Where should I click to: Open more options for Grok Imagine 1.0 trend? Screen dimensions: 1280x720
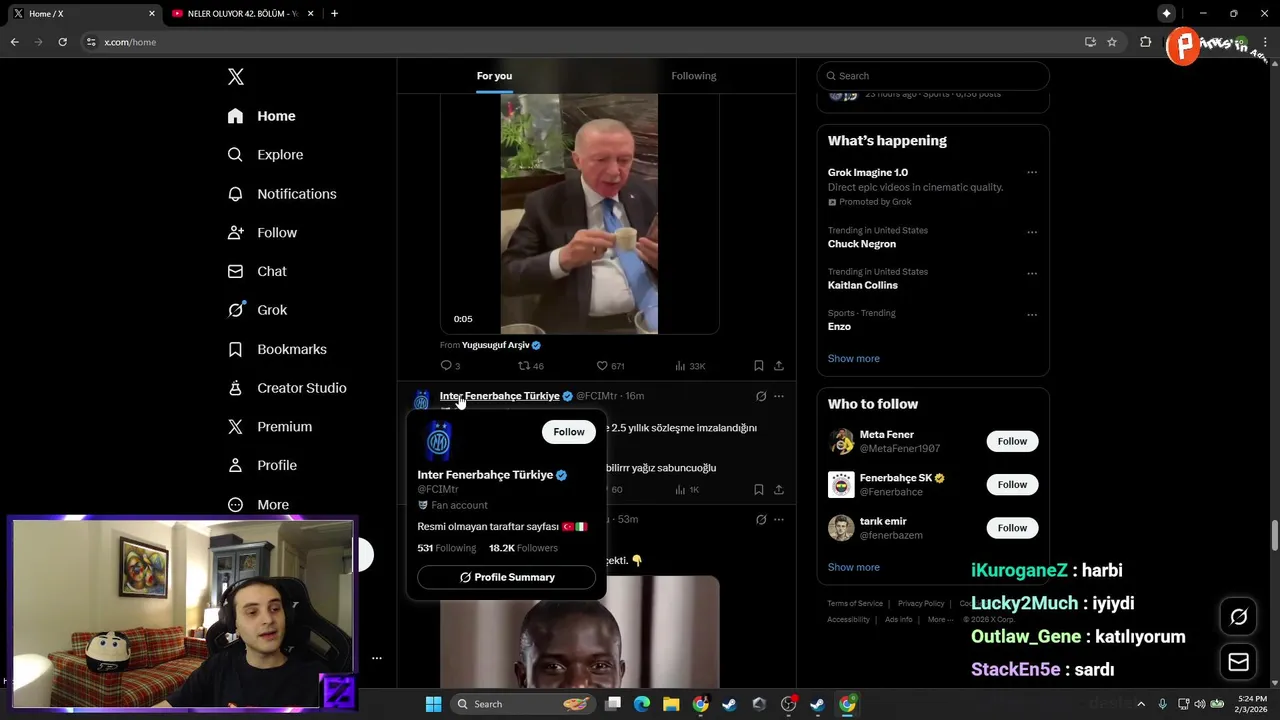1032,173
